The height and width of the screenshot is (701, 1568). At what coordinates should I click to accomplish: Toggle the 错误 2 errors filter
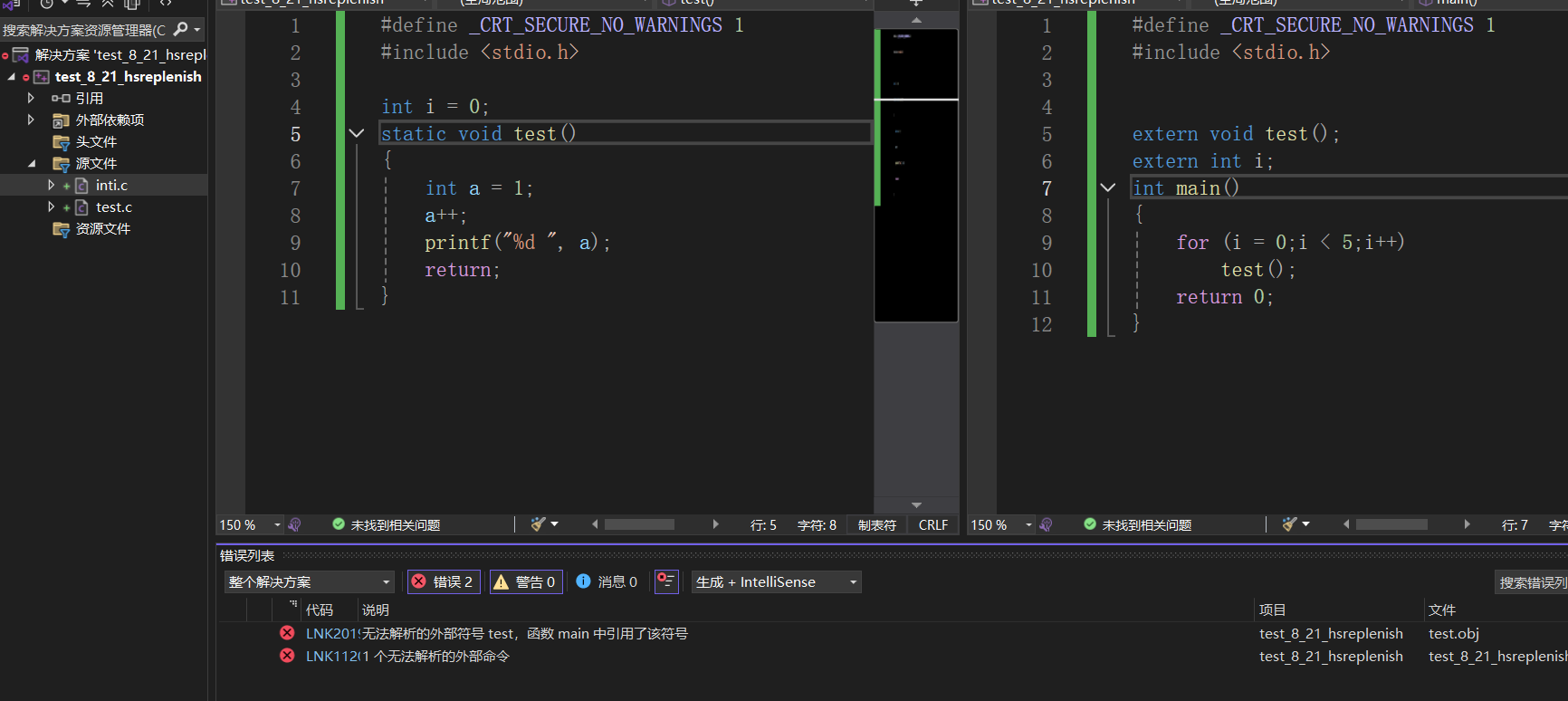pyautogui.click(x=444, y=581)
